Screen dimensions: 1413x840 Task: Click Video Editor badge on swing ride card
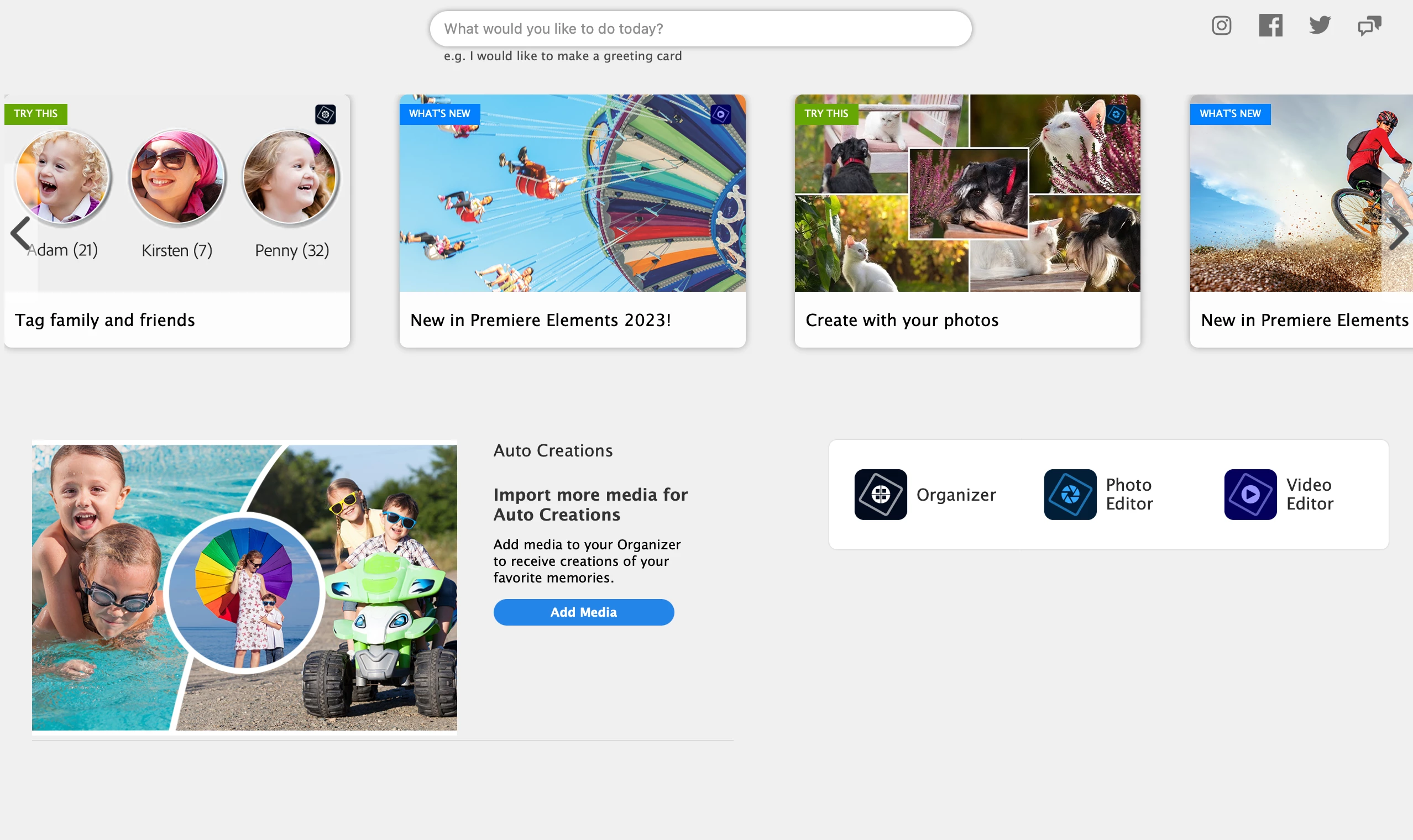tap(721, 114)
